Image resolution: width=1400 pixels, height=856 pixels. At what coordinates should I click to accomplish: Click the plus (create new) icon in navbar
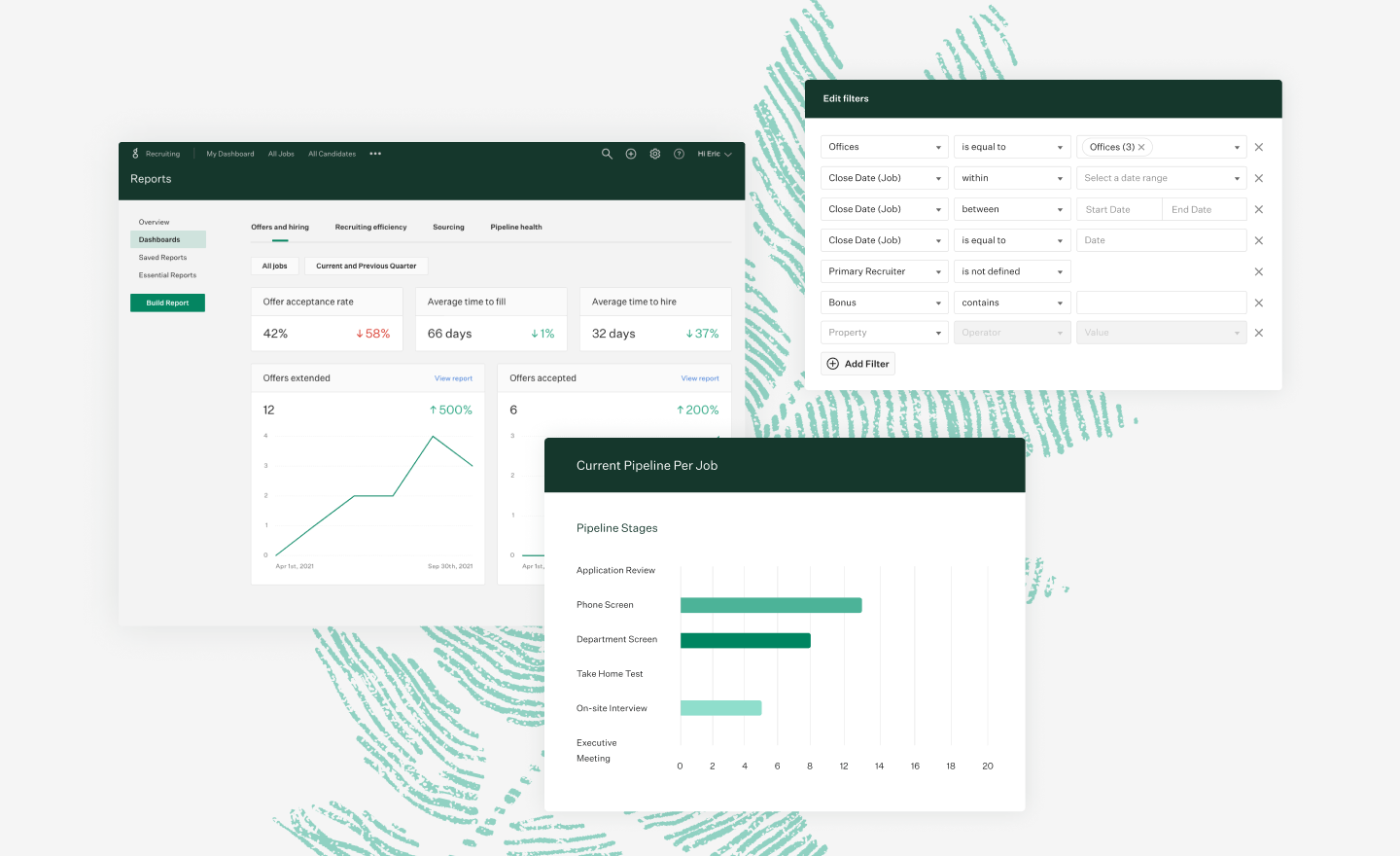click(x=630, y=154)
